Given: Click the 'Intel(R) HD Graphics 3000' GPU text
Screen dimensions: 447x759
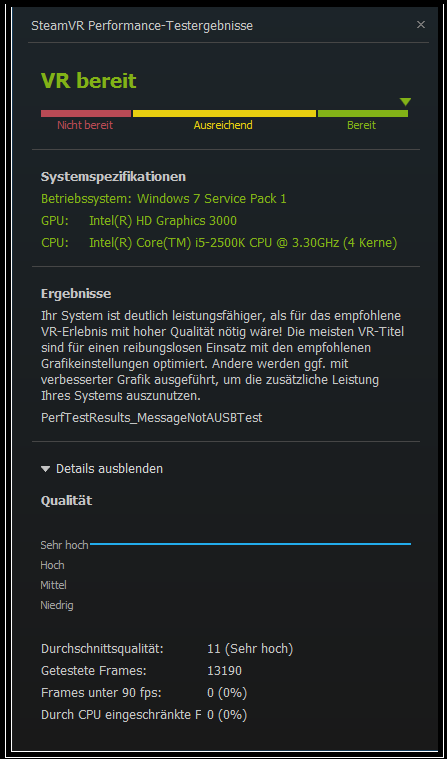Looking at the screenshot, I should (x=163, y=221).
